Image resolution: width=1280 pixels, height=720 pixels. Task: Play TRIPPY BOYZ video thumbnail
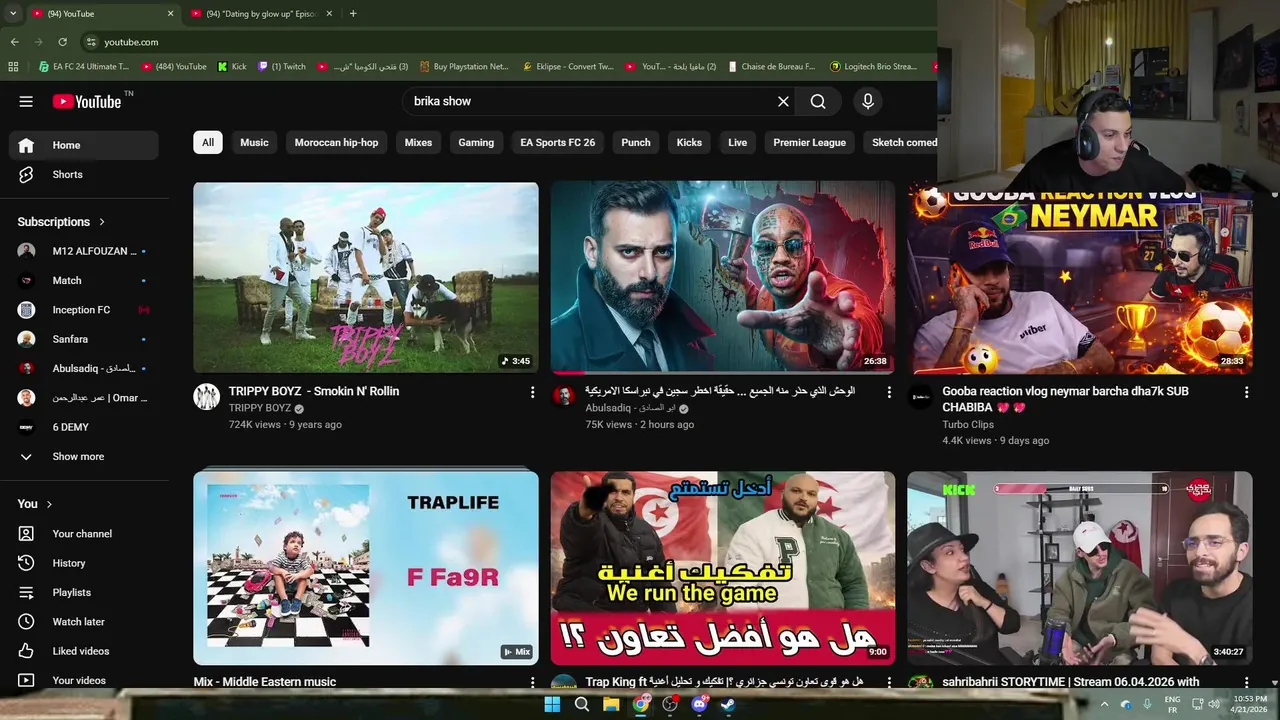pos(366,277)
